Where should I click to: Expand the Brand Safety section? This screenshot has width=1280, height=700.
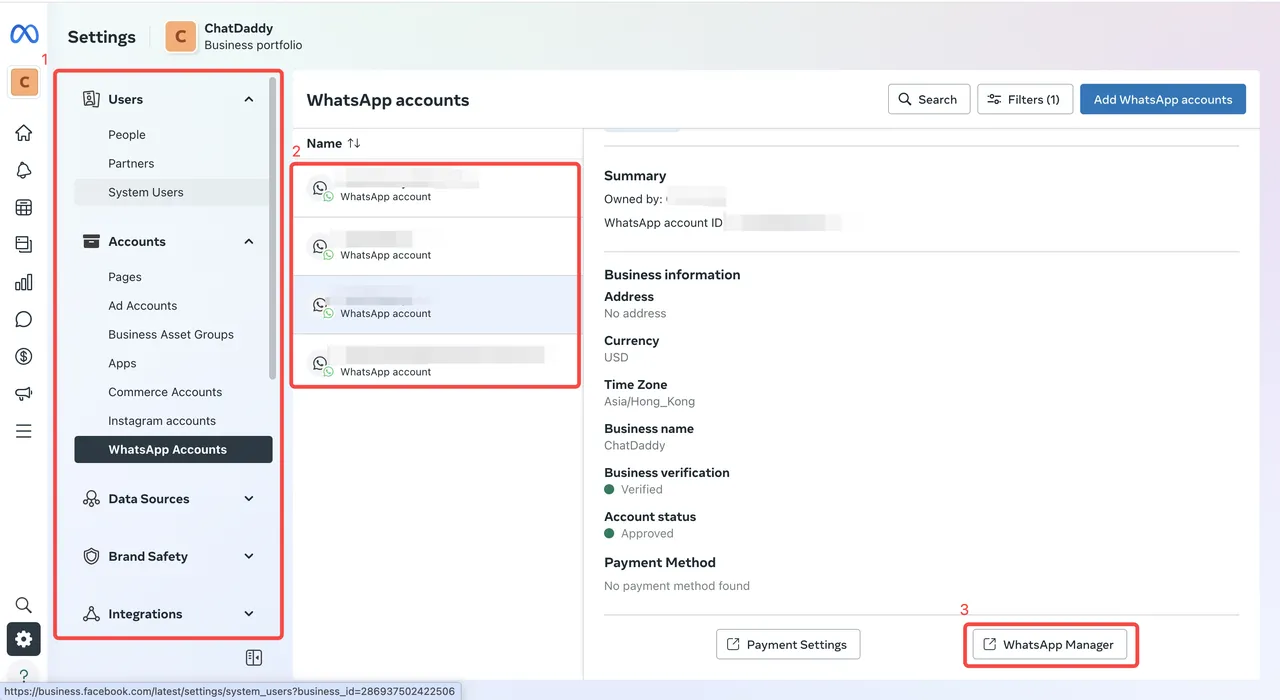[x=249, y=556]
